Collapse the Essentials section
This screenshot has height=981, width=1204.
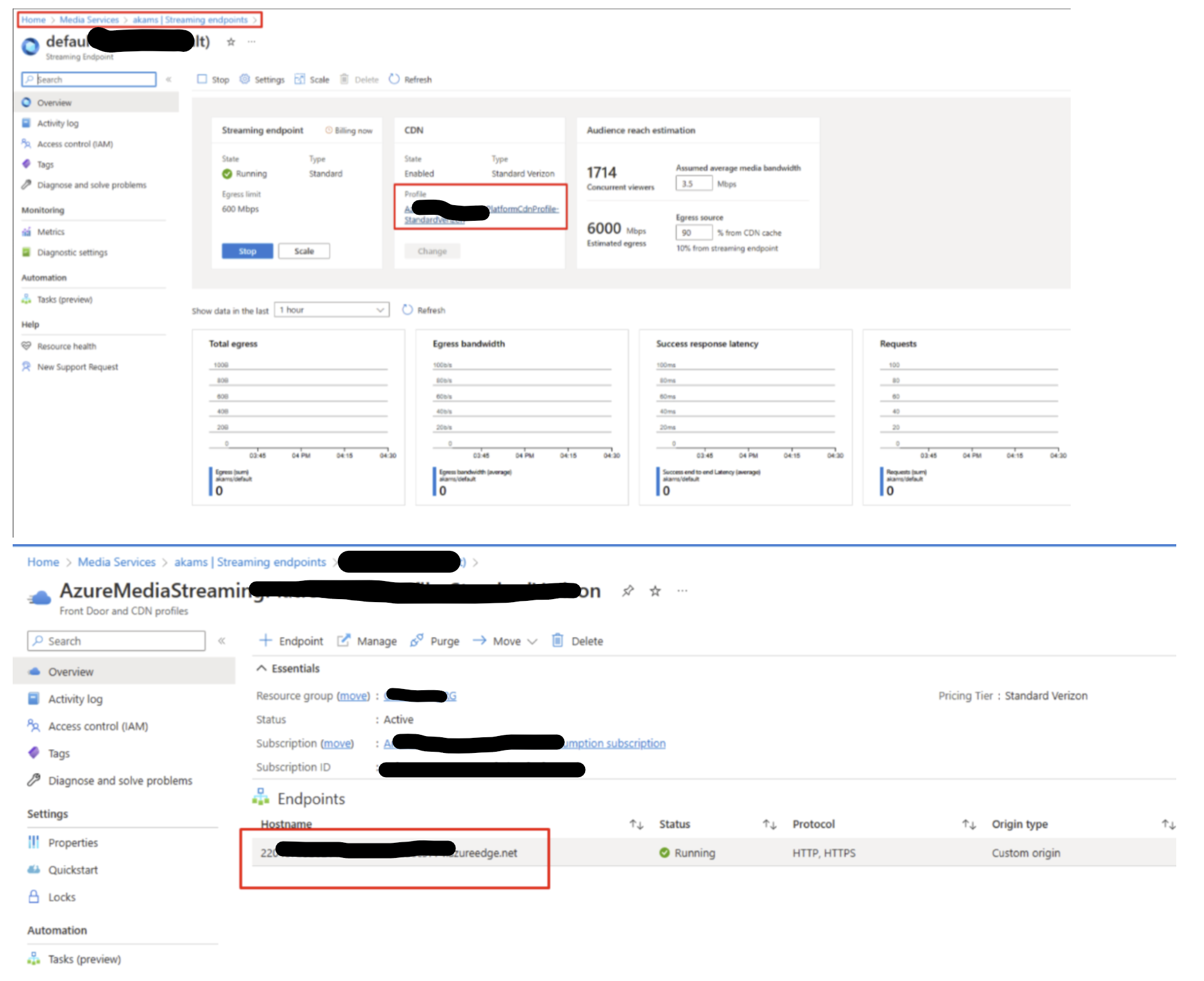(288, 668)
